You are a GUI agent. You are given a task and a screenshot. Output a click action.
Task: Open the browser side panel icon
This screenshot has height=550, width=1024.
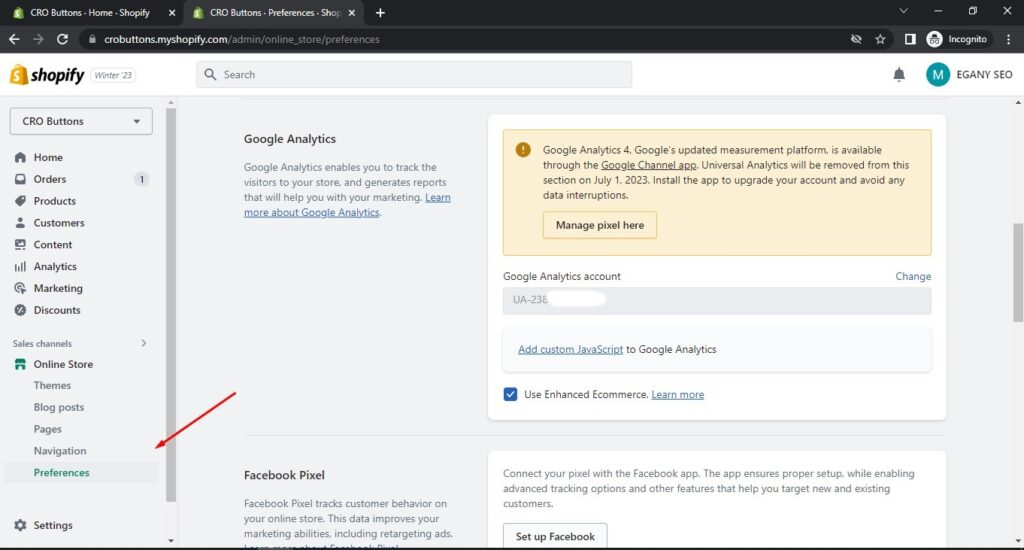910,39
